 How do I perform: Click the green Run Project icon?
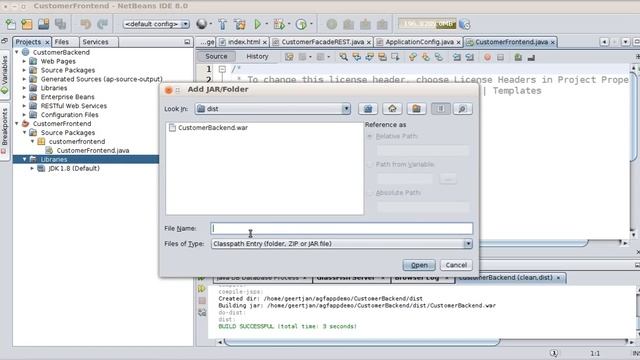tap(258, 24)
